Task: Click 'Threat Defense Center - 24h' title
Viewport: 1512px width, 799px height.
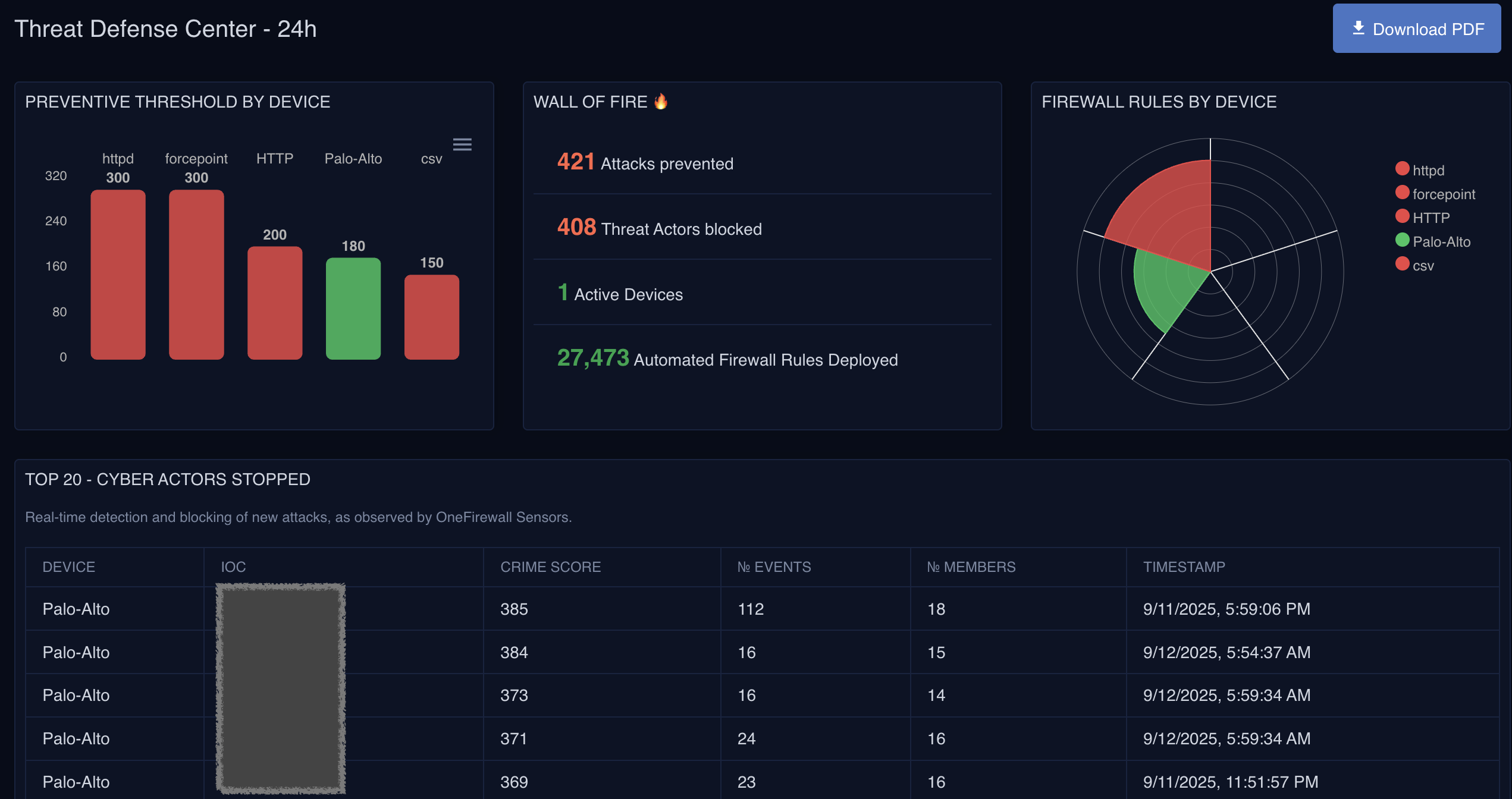Action: pos(165,29)
